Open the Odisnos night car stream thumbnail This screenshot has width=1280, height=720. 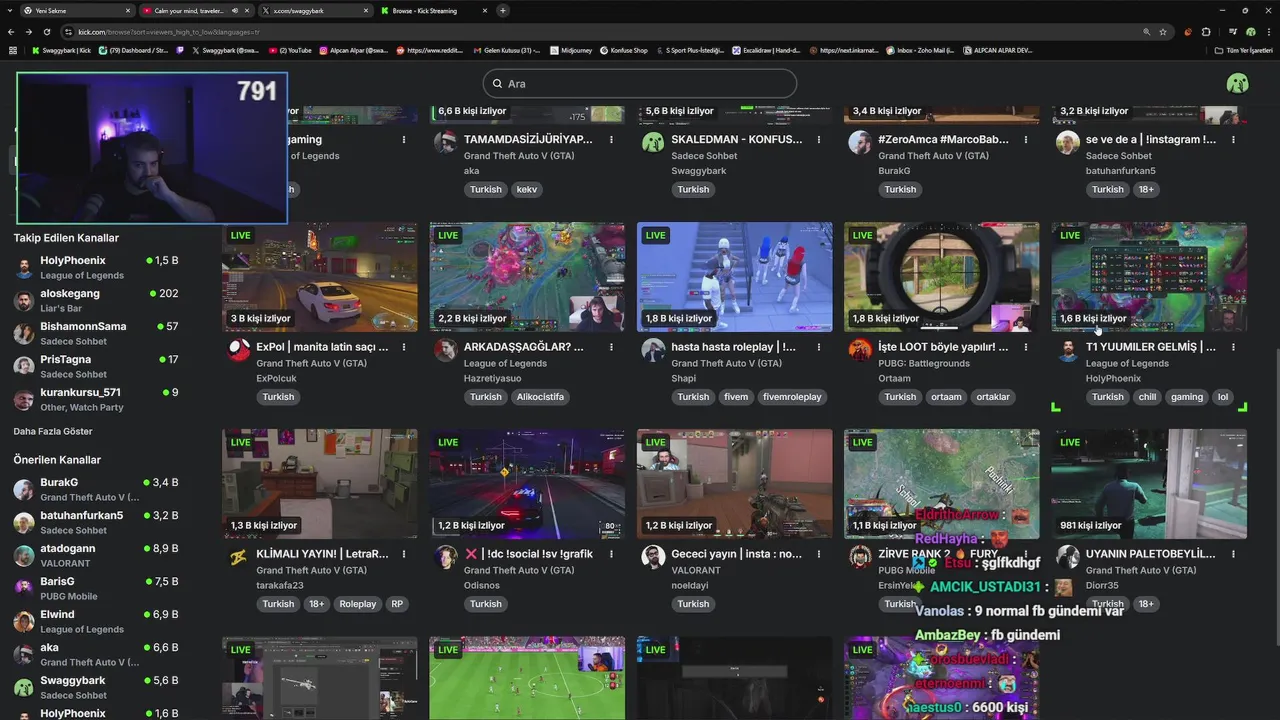click(x=527, y=484)
